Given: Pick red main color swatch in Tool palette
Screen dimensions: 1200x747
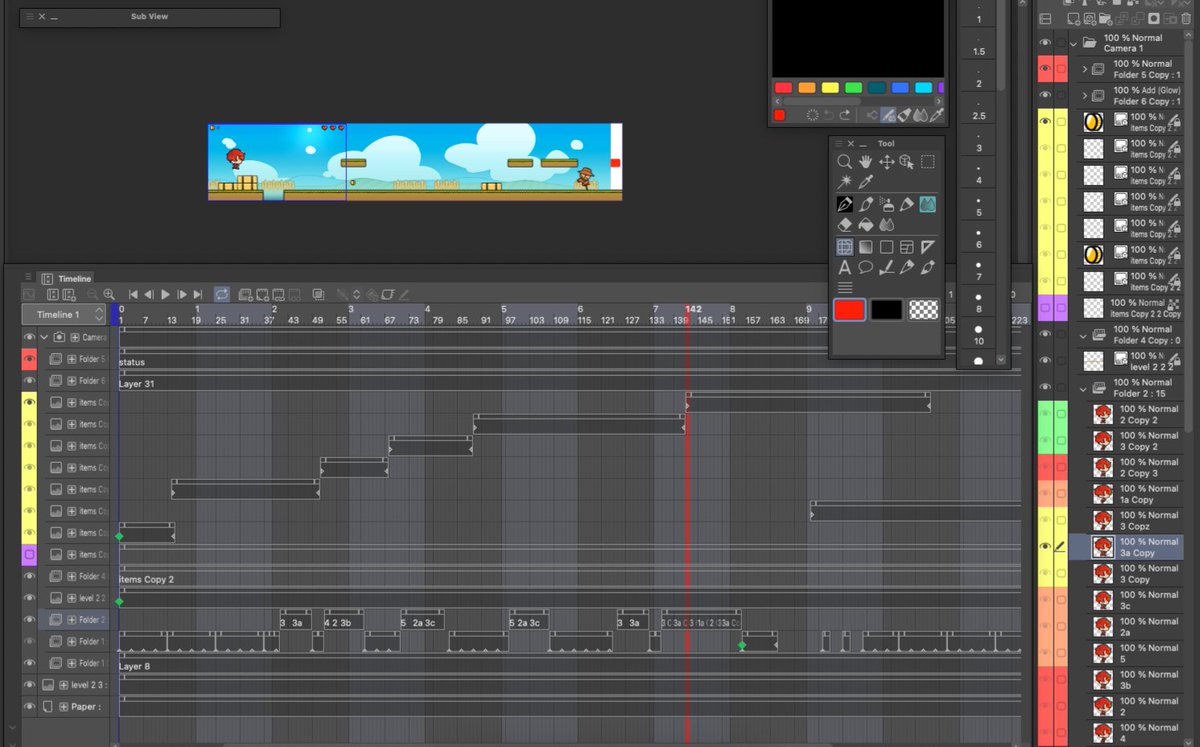Looking at the screenshot, I should pyautogui.click(x=849, y=310).
